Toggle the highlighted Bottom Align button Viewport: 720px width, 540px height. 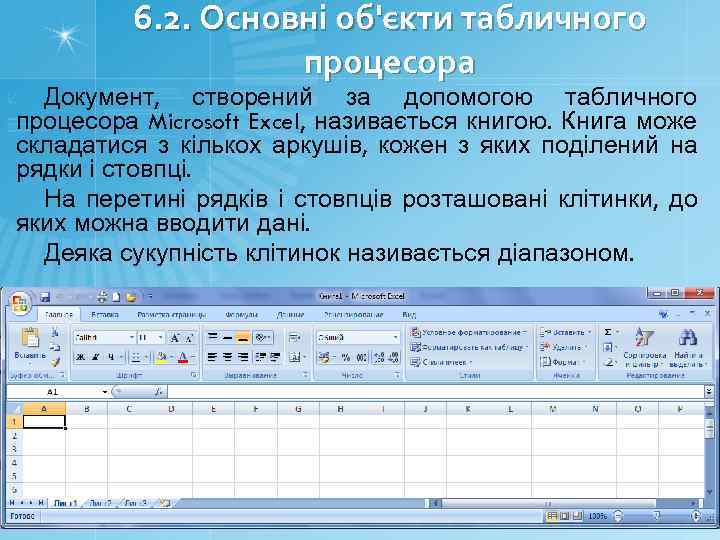(243, 338)
